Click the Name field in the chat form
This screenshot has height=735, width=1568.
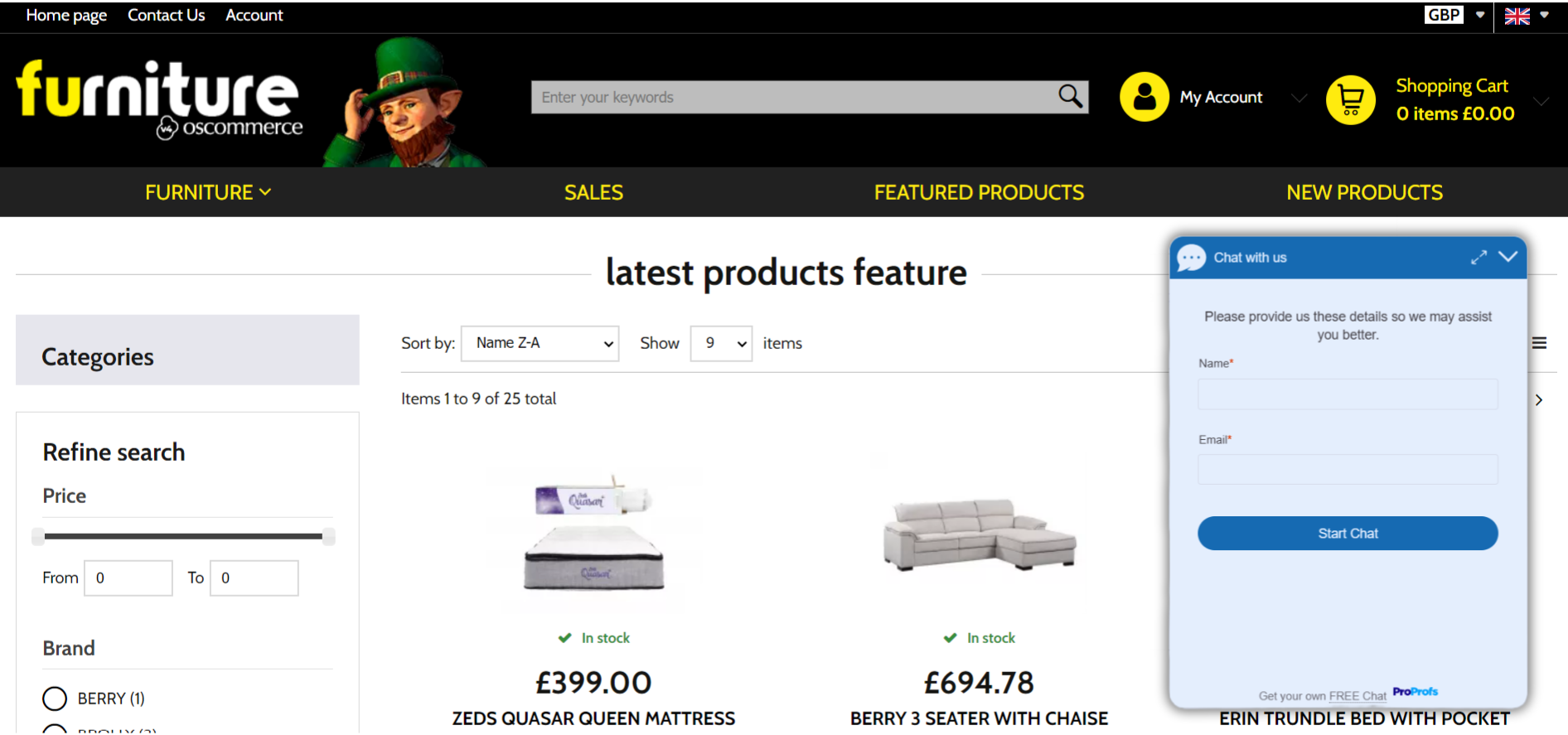click(1347, 394)
